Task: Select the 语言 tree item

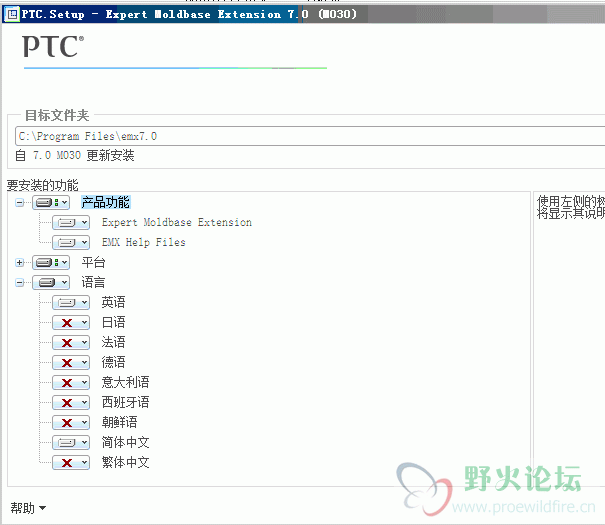Action: point(93,282)
